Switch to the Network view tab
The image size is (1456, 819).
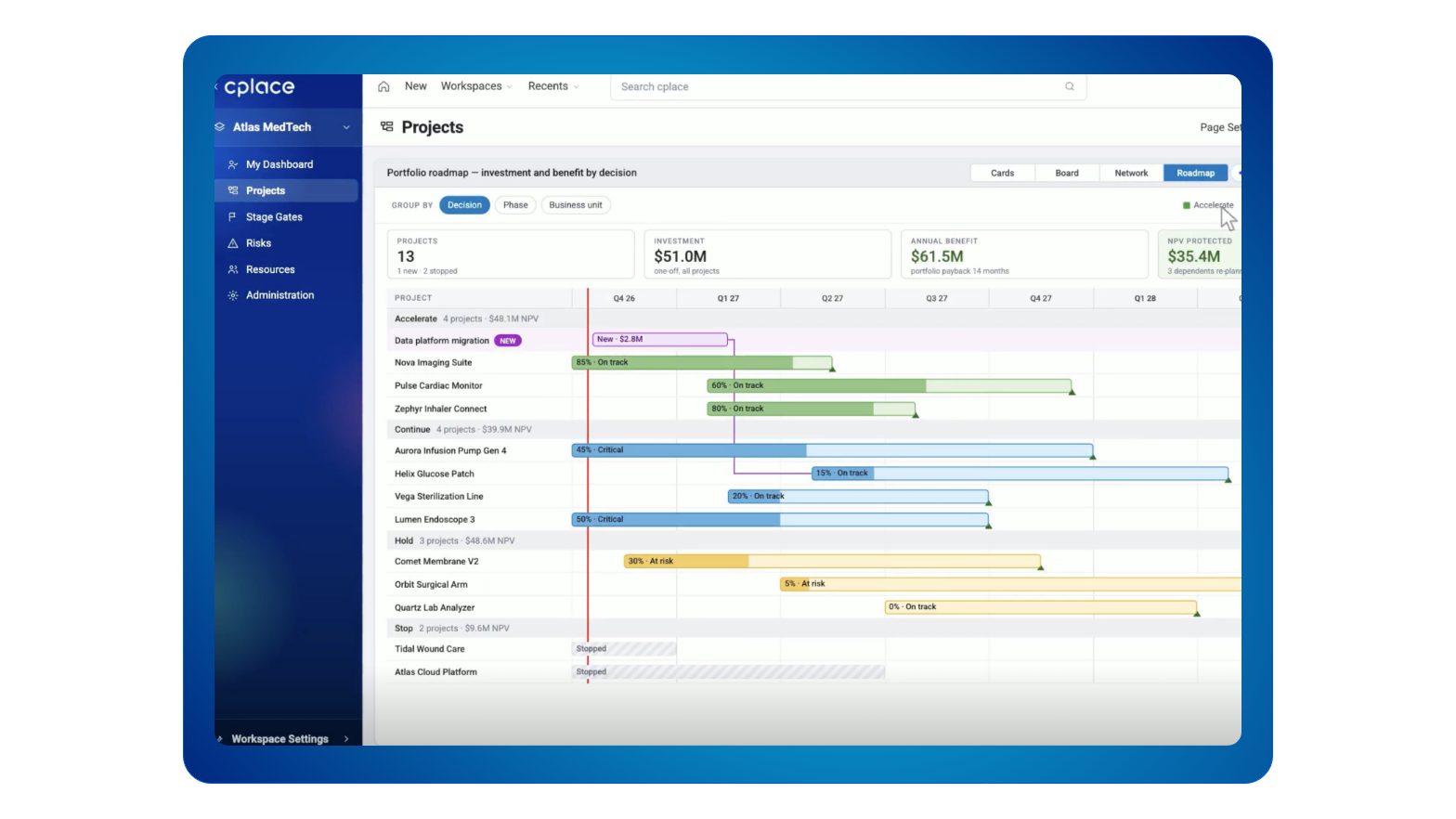(1131, 173)
